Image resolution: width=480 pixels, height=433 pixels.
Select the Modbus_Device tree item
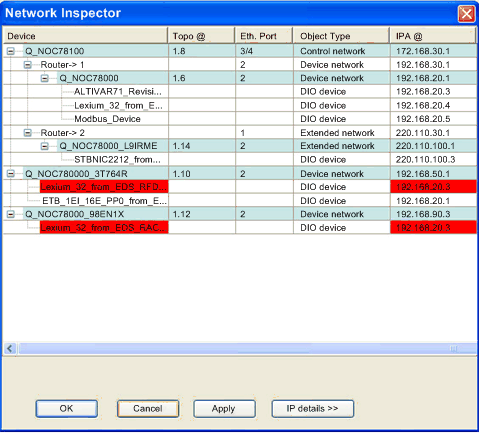coord(107,119)
